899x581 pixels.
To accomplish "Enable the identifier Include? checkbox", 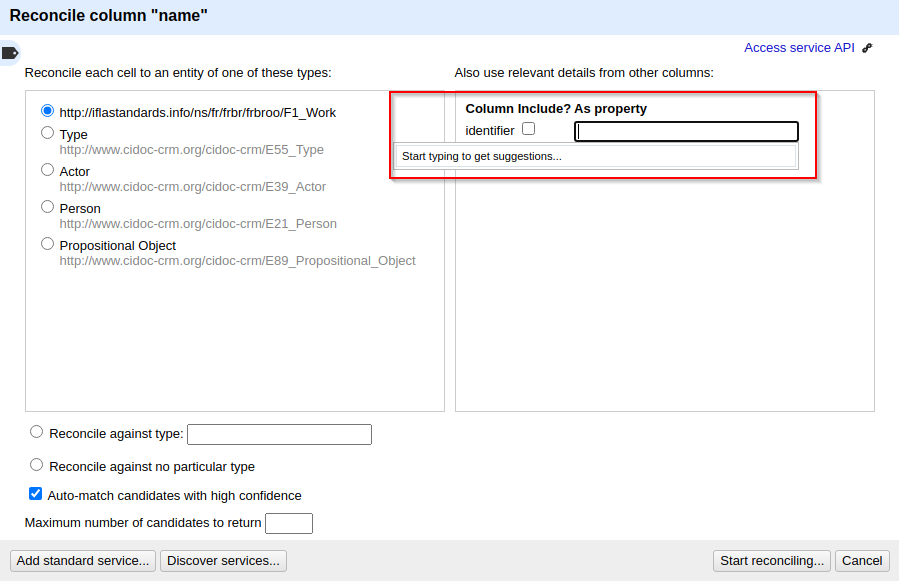I will (528, 129).
